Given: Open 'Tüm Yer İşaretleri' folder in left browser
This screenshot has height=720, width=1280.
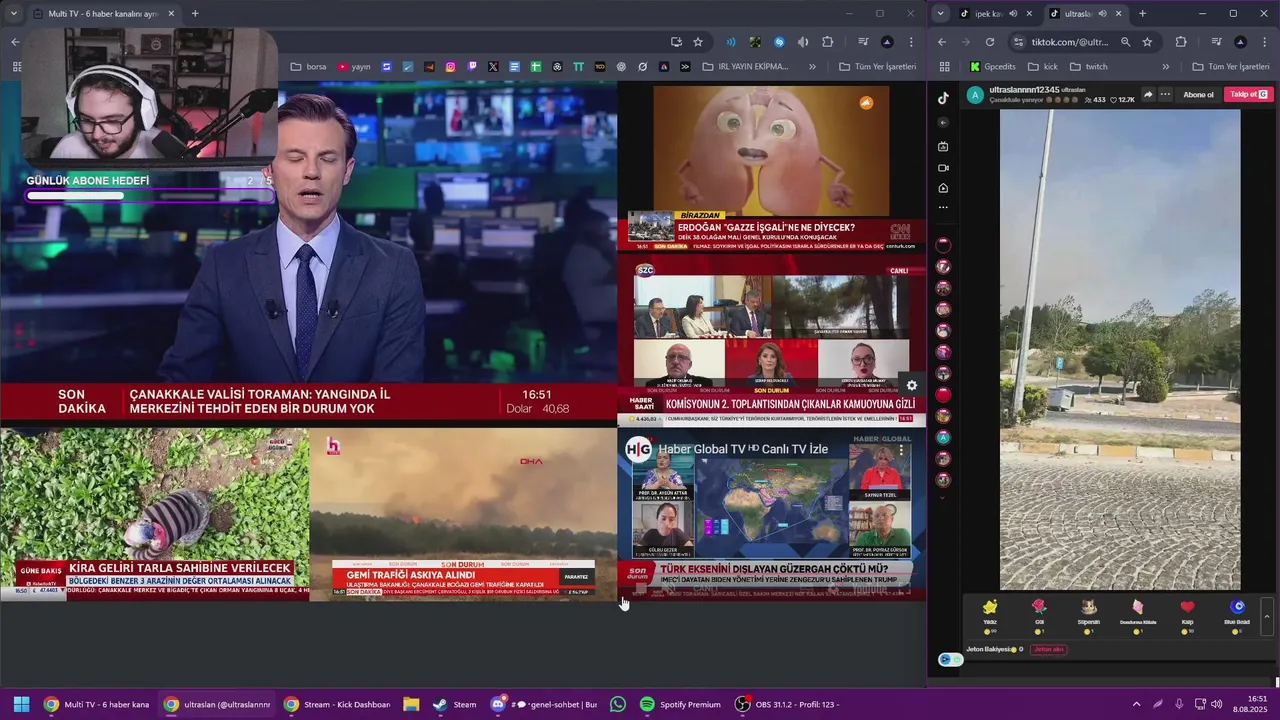Looking at the screenshot, I should click(877, 67).
